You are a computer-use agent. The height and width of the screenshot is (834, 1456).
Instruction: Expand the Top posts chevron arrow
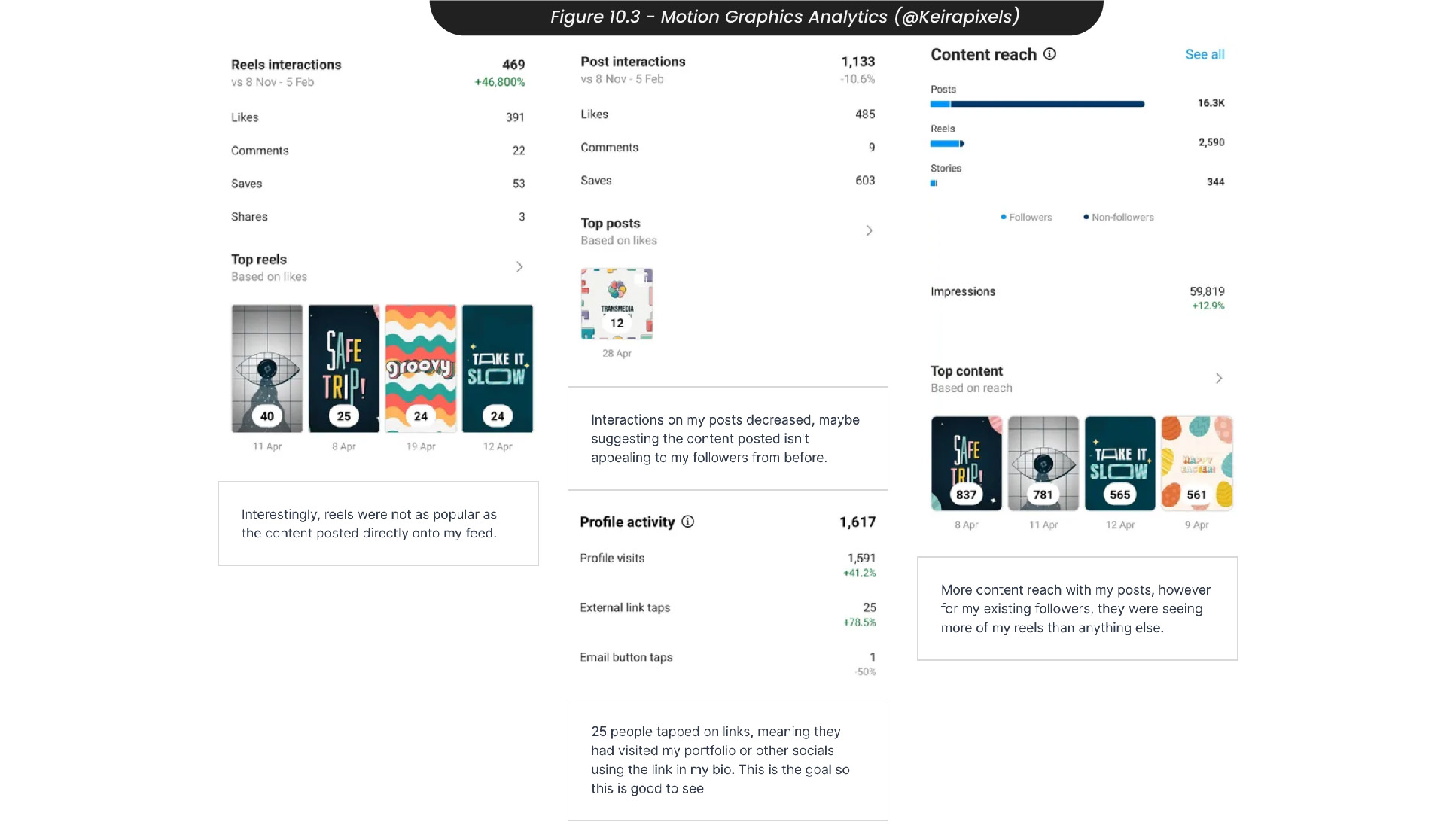coord(869,230)
